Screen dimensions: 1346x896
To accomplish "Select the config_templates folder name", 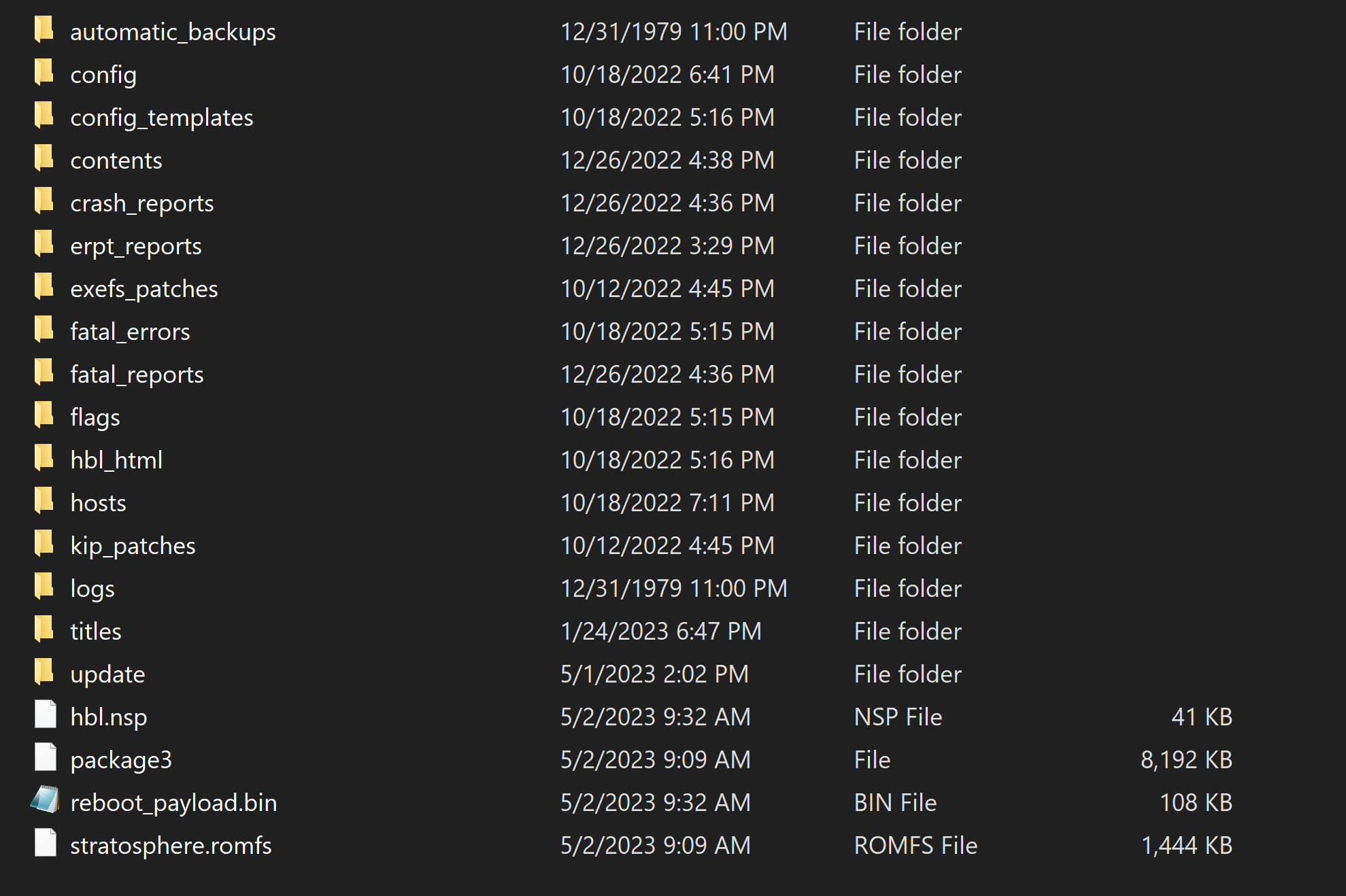I will click(162, 118).
